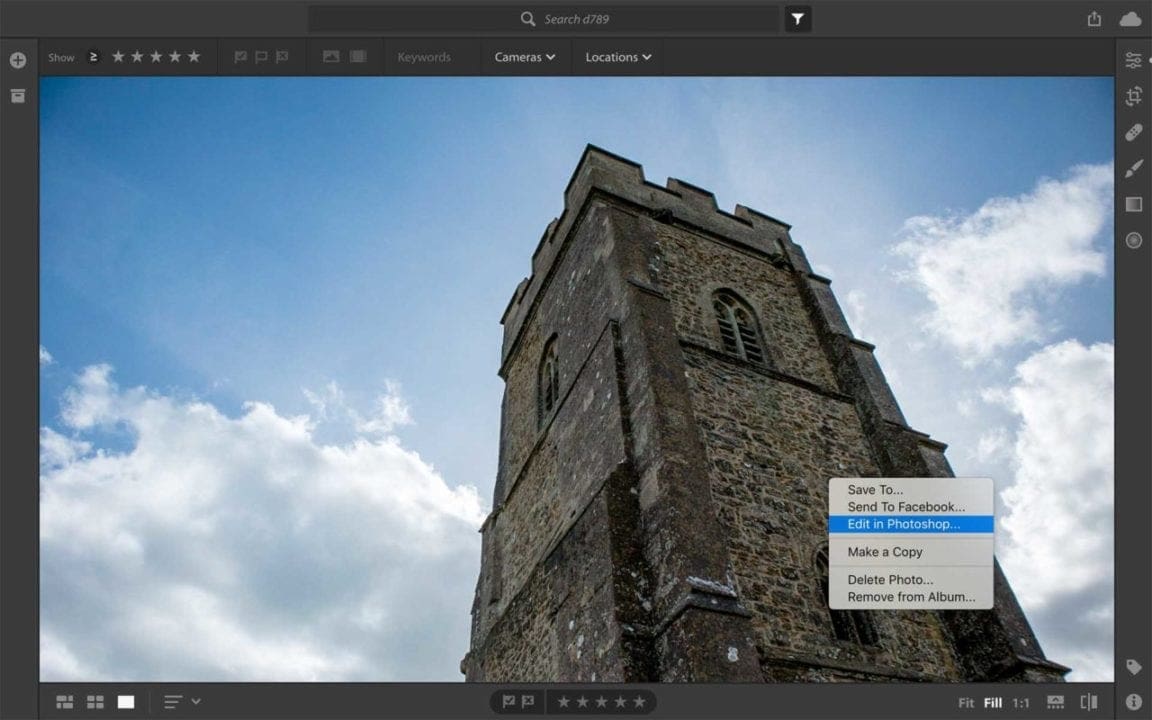The image size is (1152, 720).
Task: Click inside the Search d789 field
Action: click(543, 19)
